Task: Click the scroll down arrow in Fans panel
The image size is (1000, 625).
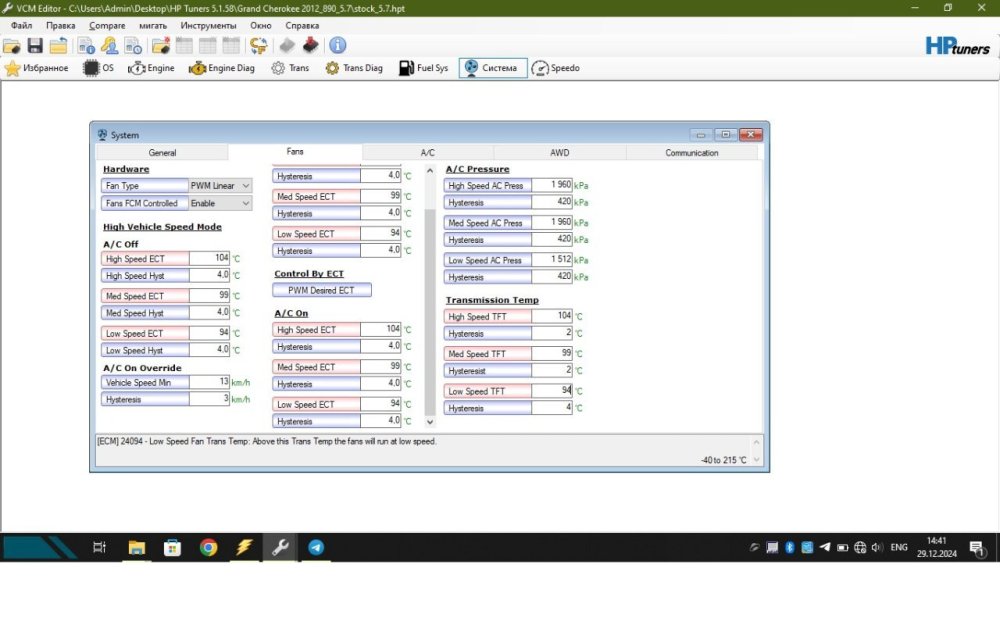Action: pyautogui.click(x=431, y=423)
